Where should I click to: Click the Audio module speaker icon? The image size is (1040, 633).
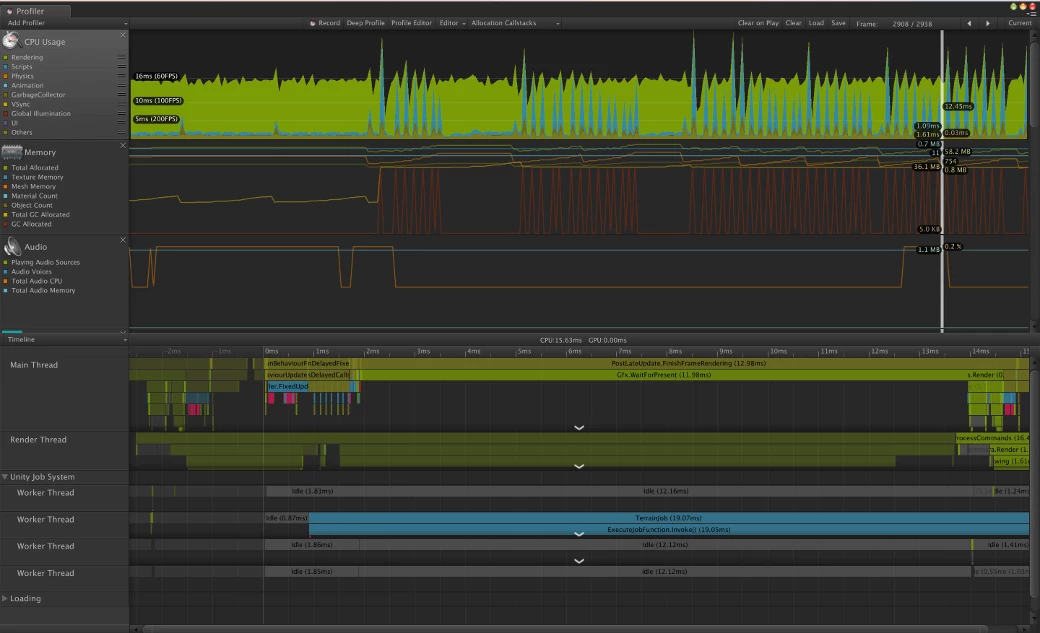[12, 246]
